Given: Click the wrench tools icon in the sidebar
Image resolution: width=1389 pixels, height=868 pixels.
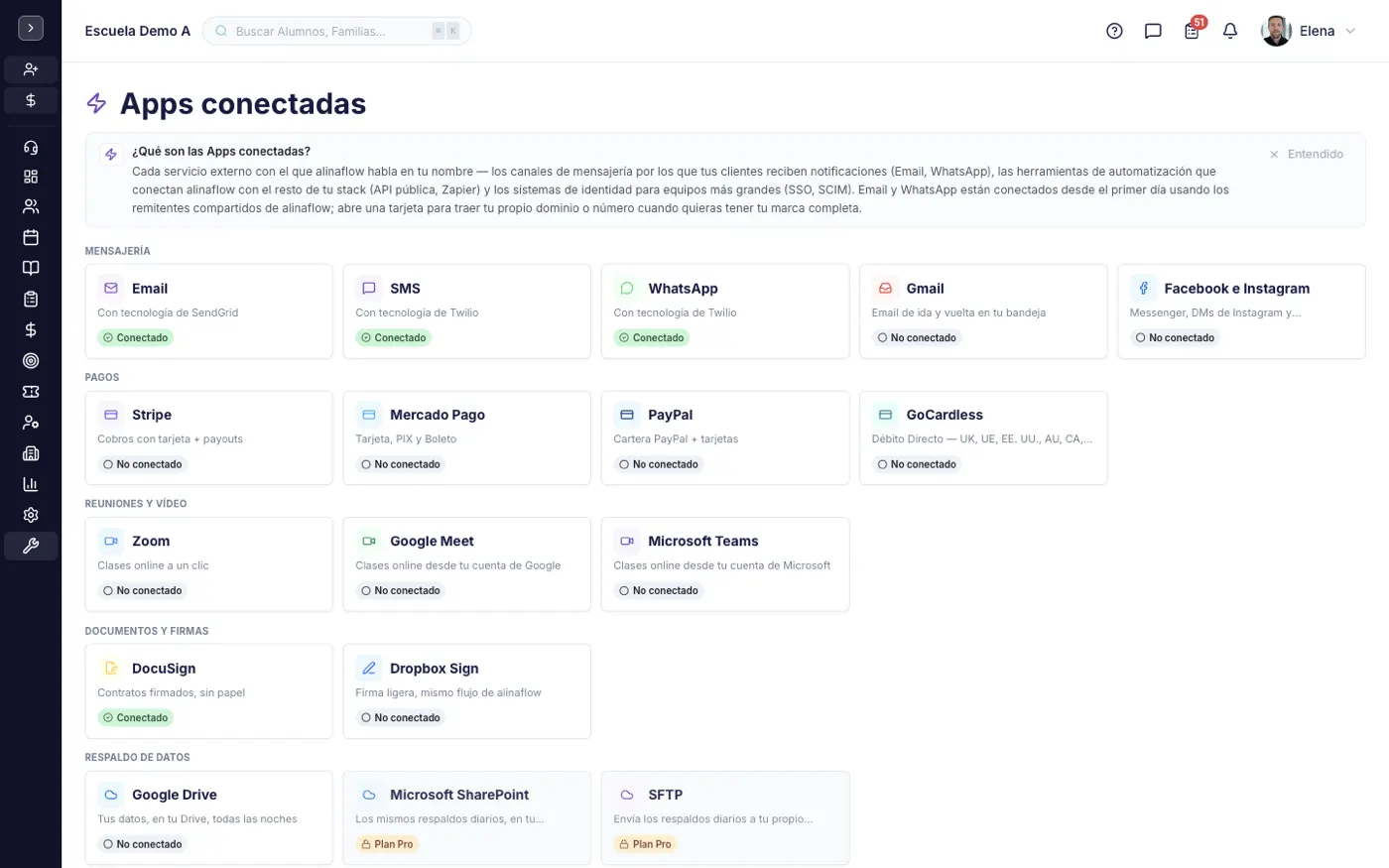Looking at the screenshot, I should tap(31, 546).
